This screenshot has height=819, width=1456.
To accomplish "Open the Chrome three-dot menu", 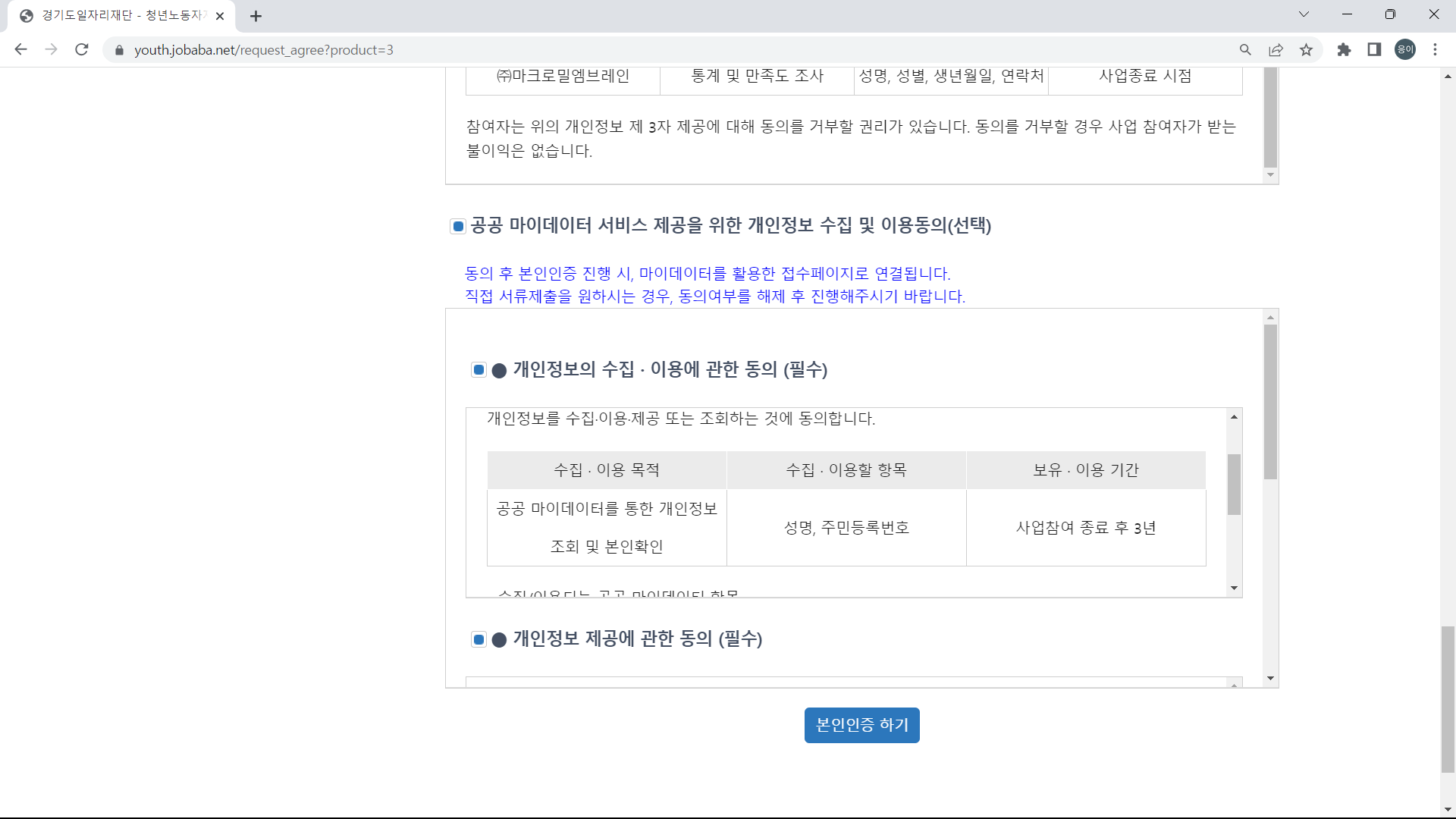I will (x=1435, y=49).
